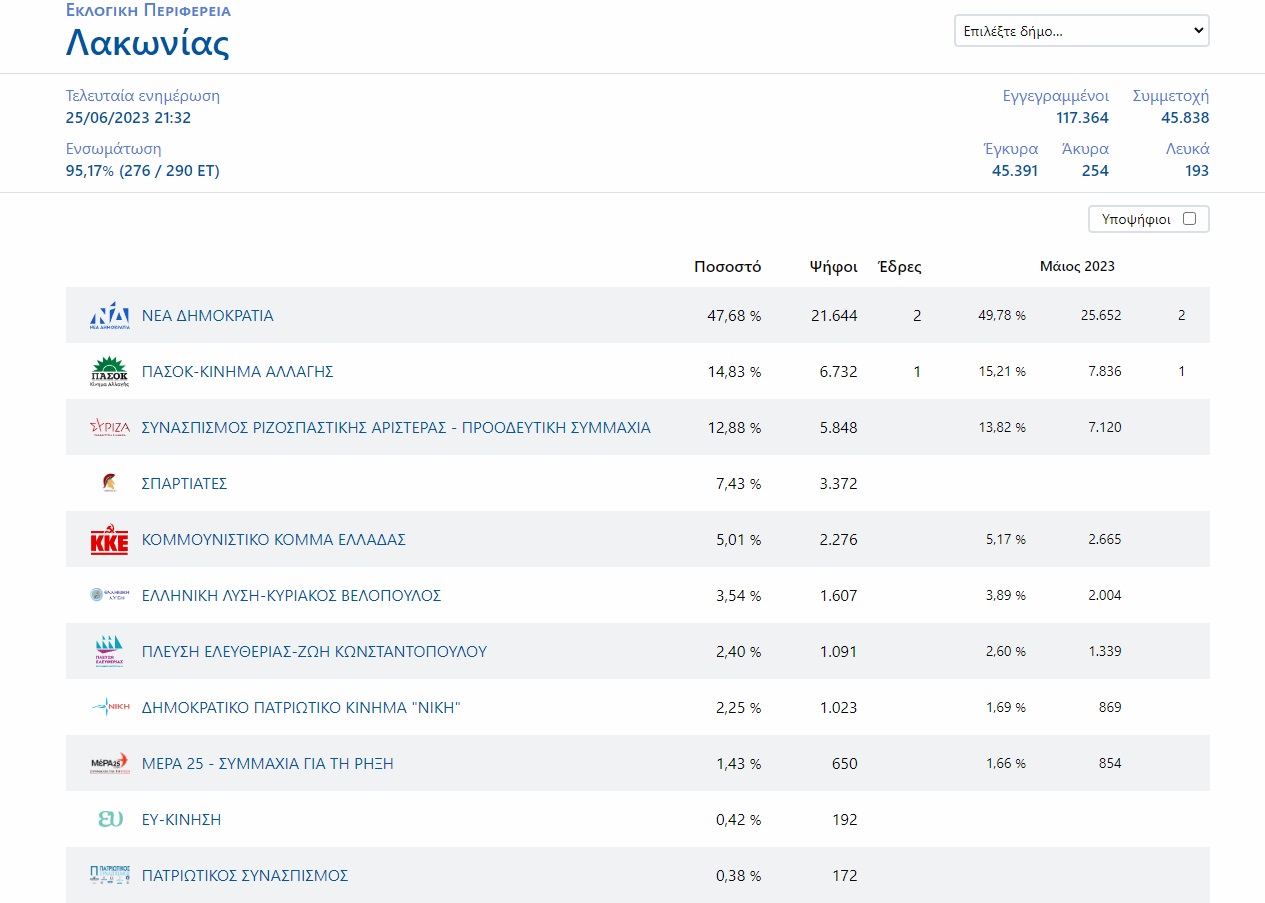Click the ΝΙΚΗ party logo
Image resolution: width=1265 pixels, height=903 pixels.
point(109,708)
